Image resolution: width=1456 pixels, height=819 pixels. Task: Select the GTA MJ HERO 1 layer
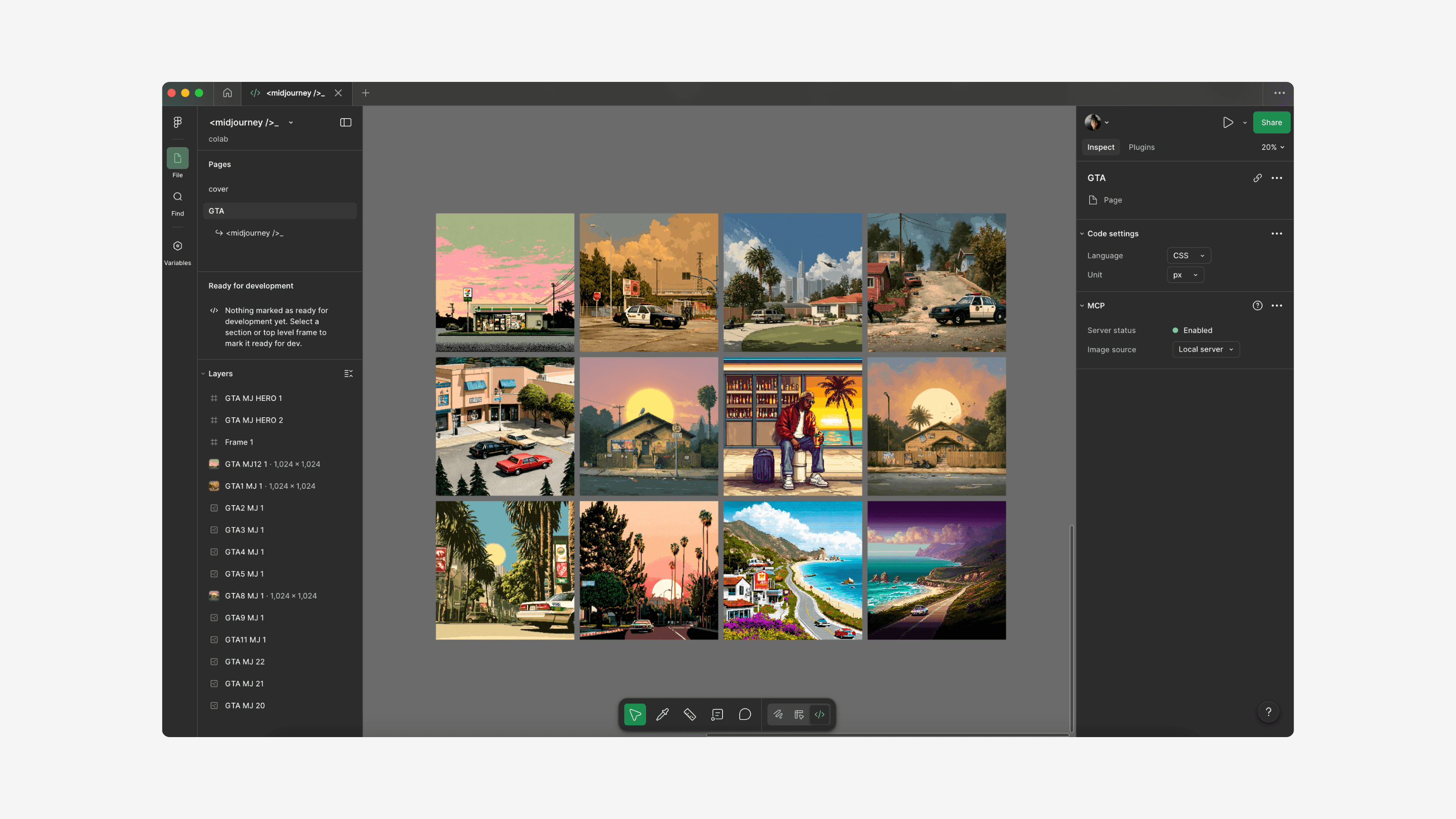point(253,398)
